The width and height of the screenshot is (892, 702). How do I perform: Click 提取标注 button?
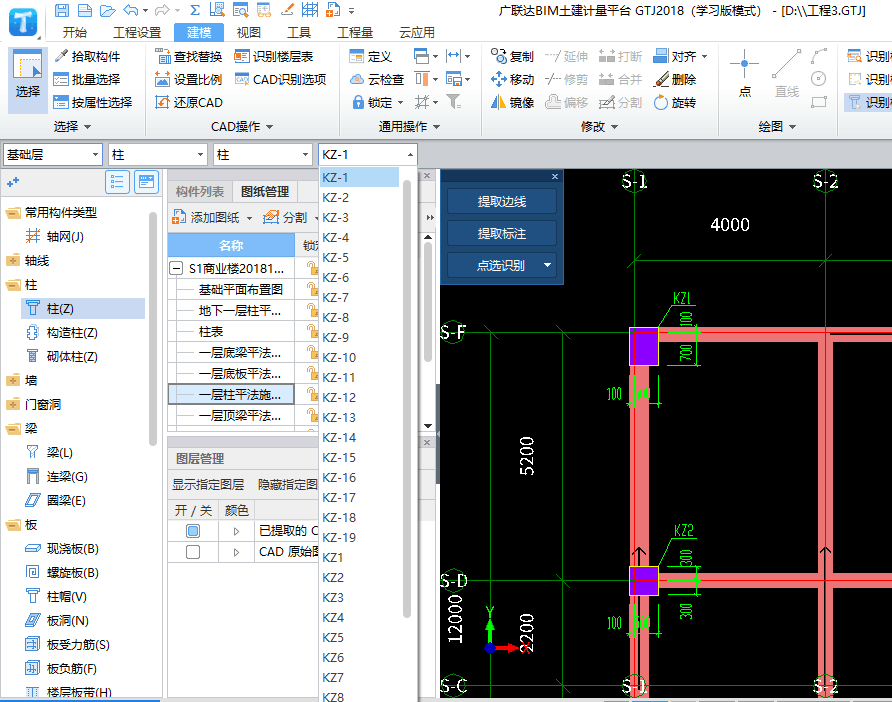coord(502,233)
